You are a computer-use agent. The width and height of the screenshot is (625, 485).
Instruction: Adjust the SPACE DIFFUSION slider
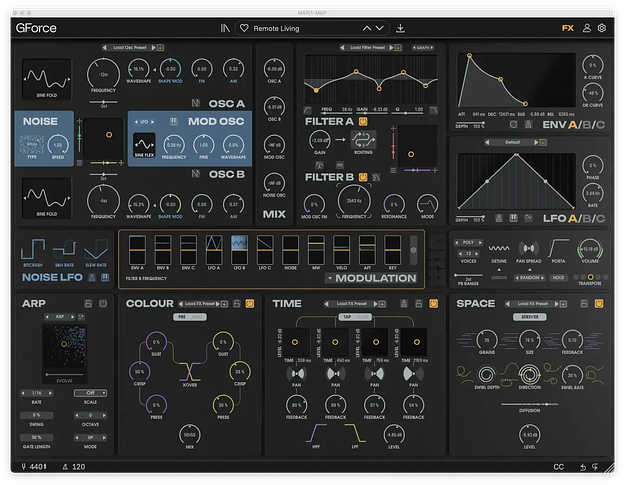pos(530,404)
